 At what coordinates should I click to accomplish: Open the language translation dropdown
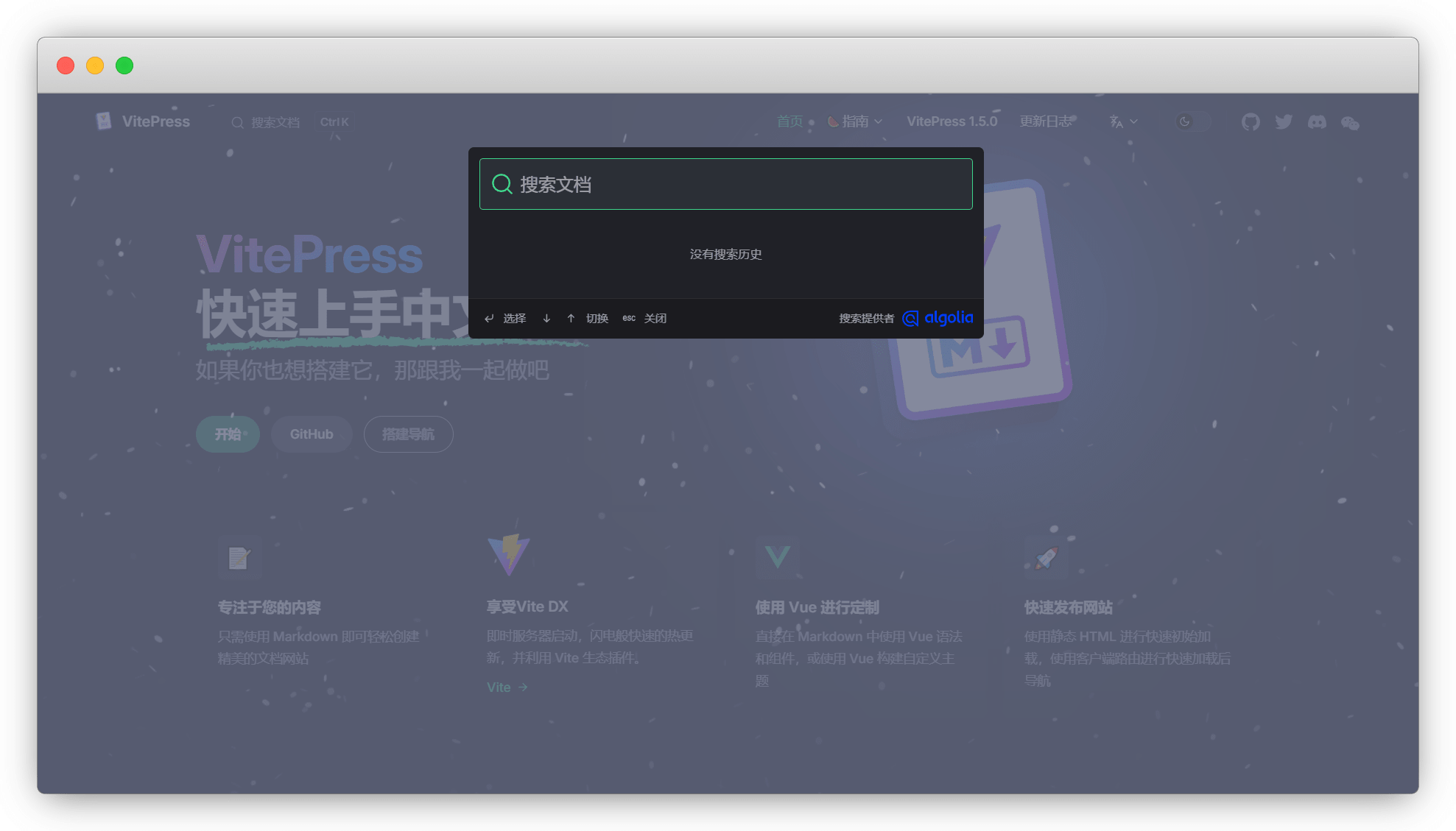pos(1123,121)
